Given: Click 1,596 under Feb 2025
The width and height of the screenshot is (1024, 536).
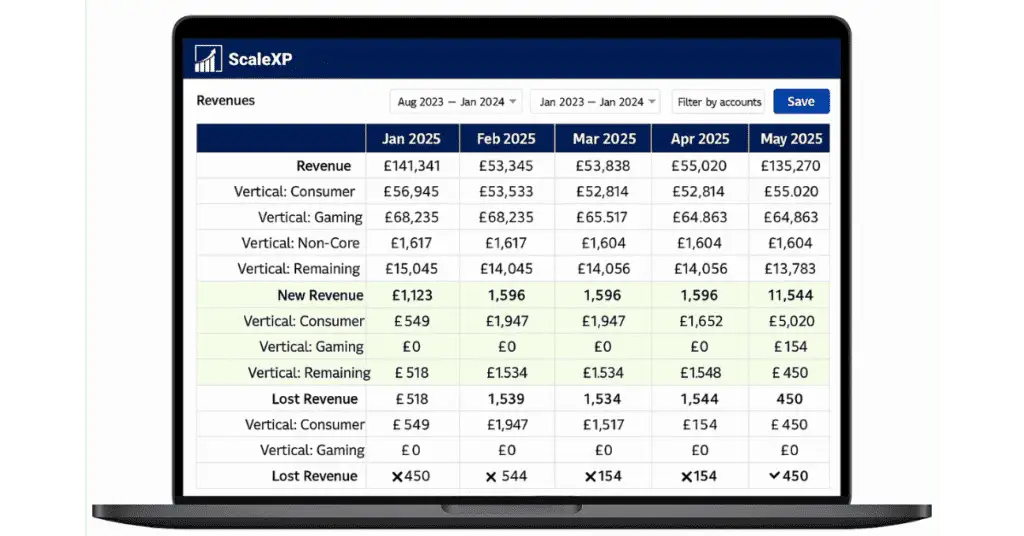Looking at the screenshot, I should tap(507, 295).
